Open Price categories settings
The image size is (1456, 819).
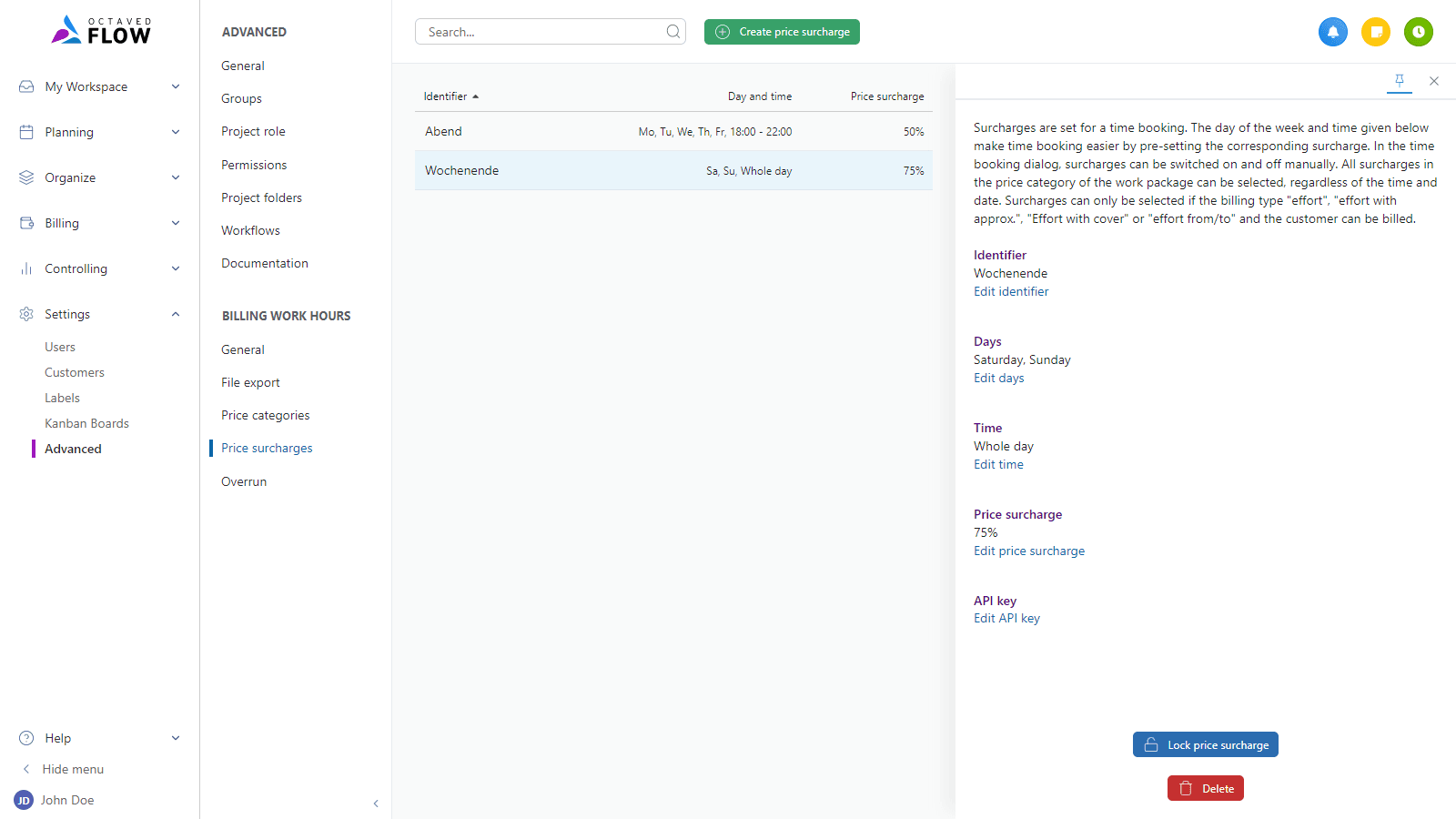click(265, 415)
